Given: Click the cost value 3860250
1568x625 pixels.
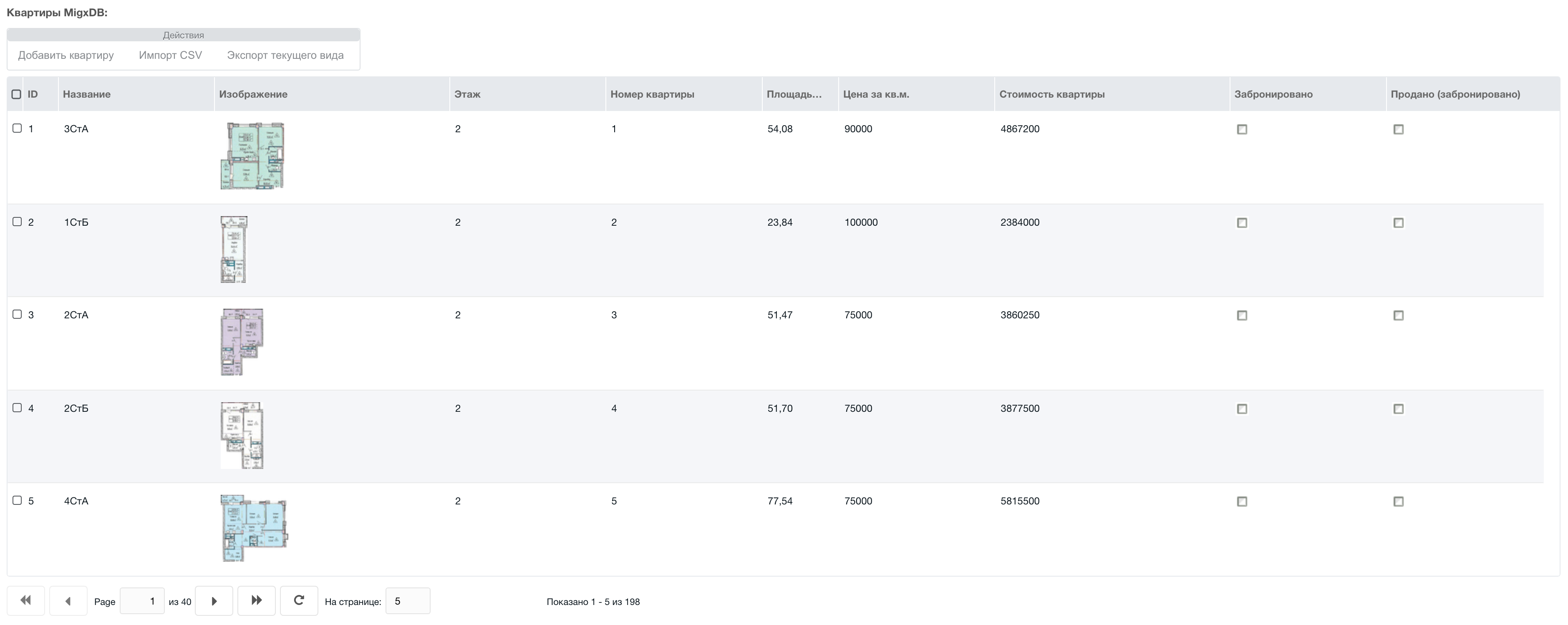Looking at the screenshot, I should coord(1020,315).
